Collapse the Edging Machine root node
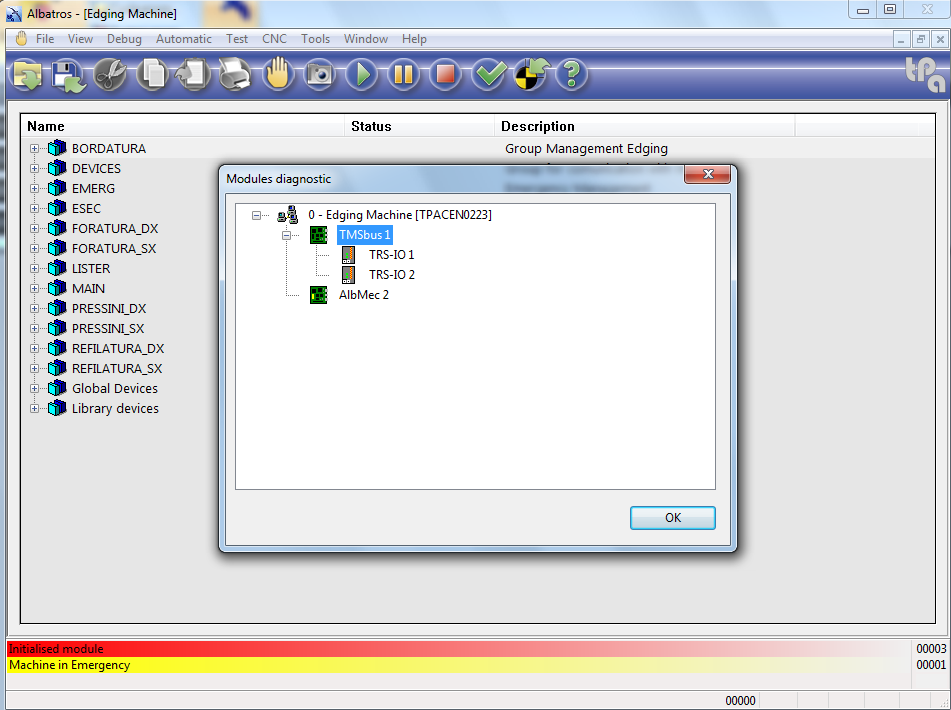The width and height of the screenshot is (951, 710). [x=257, y=215]
